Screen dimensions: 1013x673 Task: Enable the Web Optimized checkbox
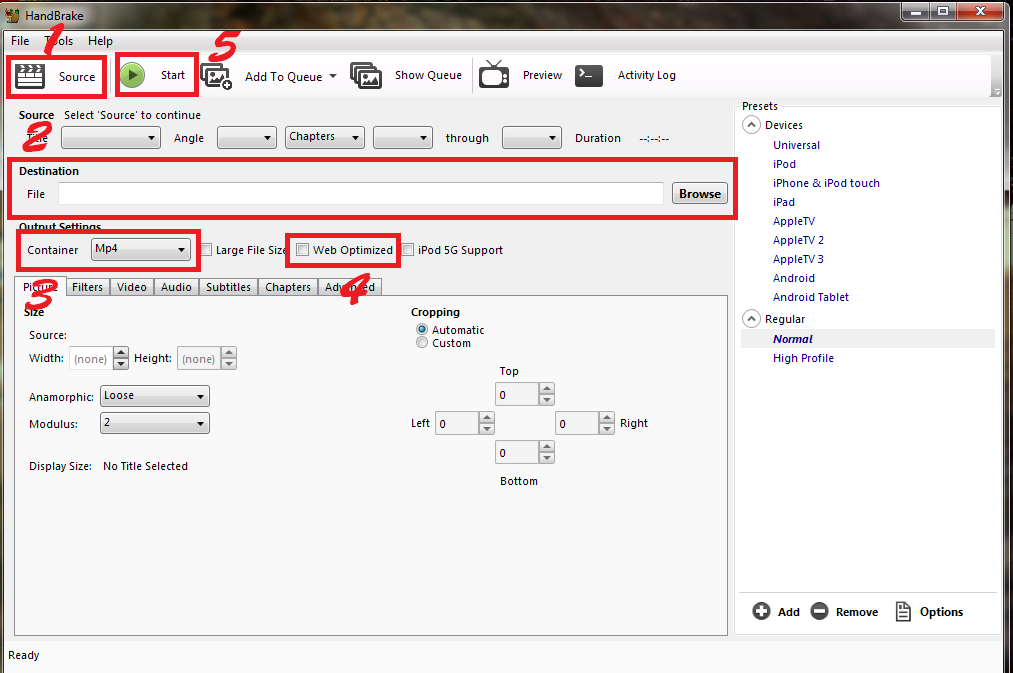[x=302, y=249]
